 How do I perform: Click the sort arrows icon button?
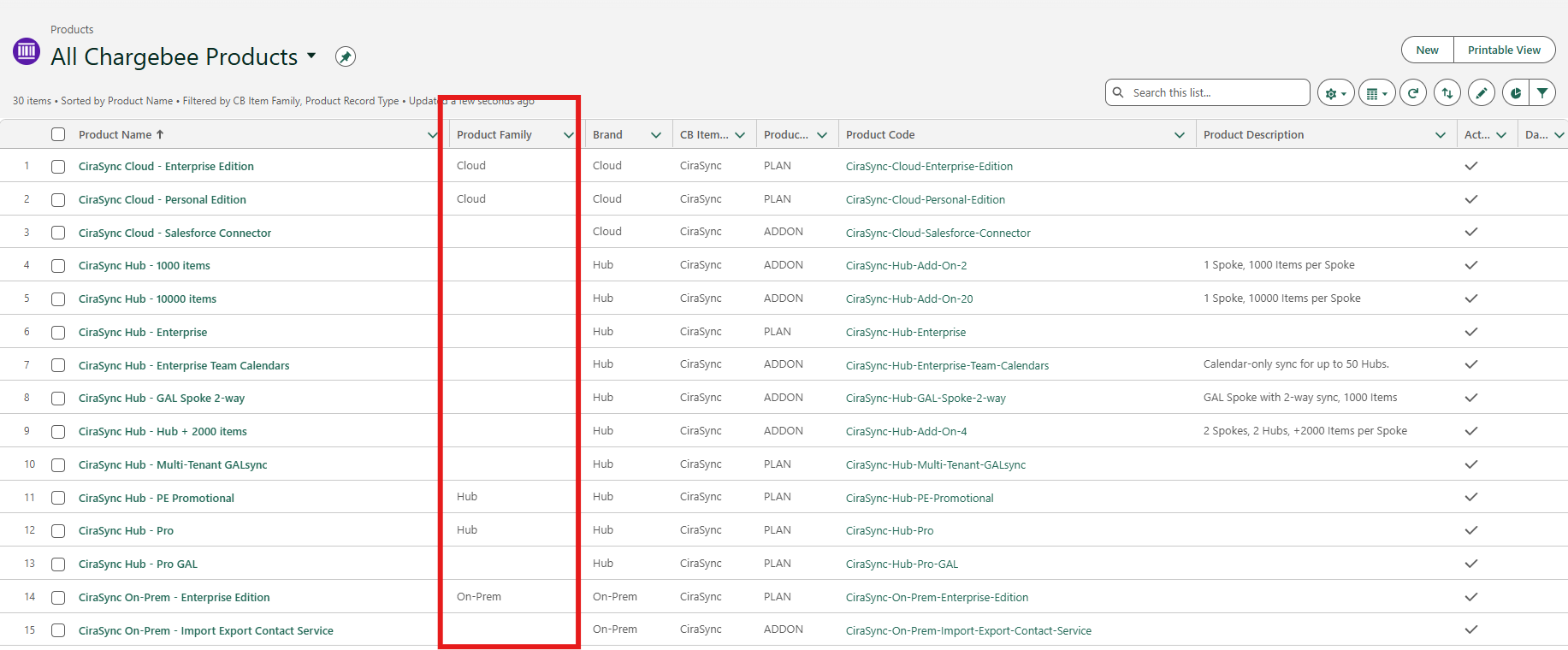click(1447, 93)
